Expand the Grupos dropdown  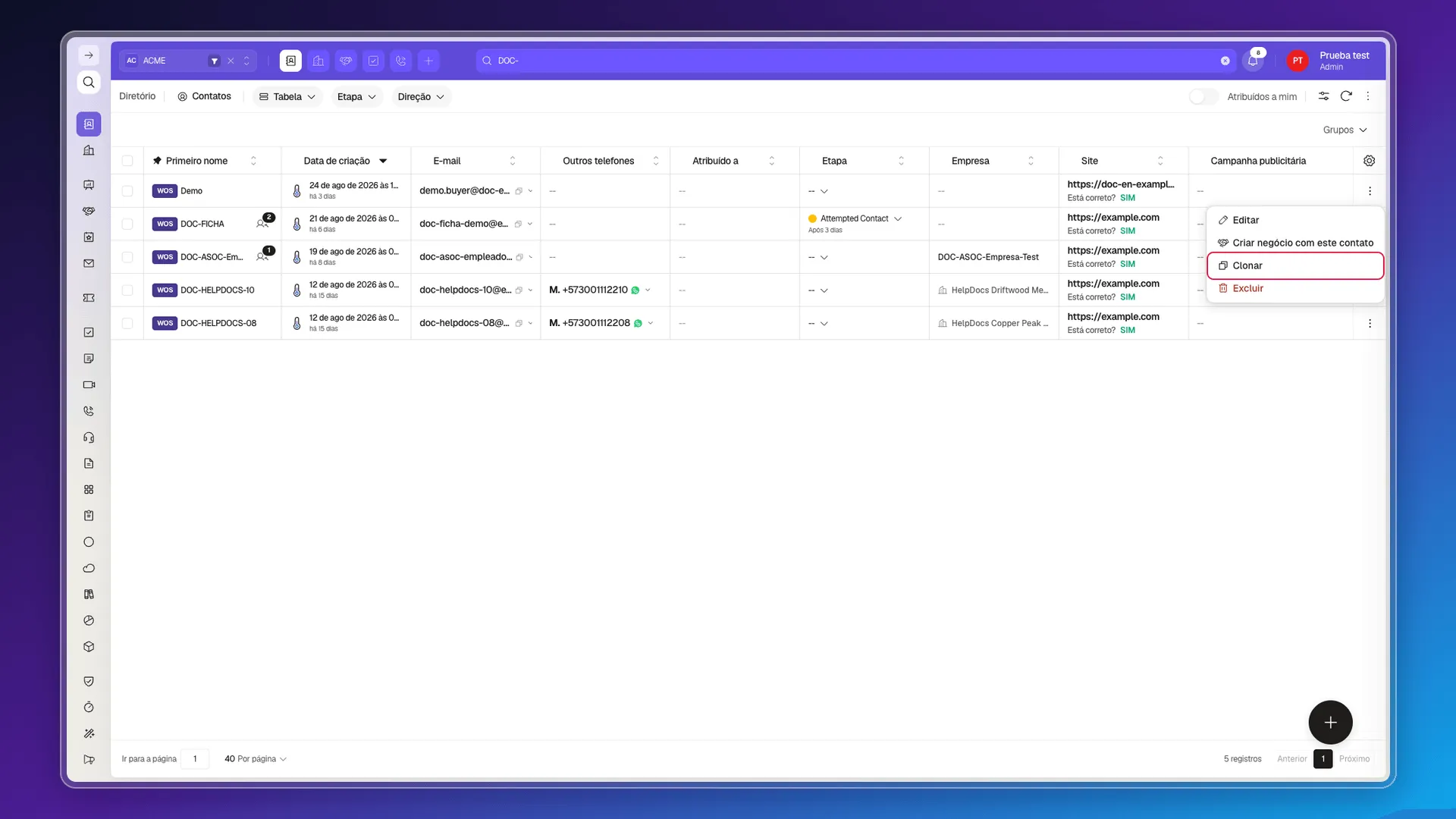point(1345,130)
